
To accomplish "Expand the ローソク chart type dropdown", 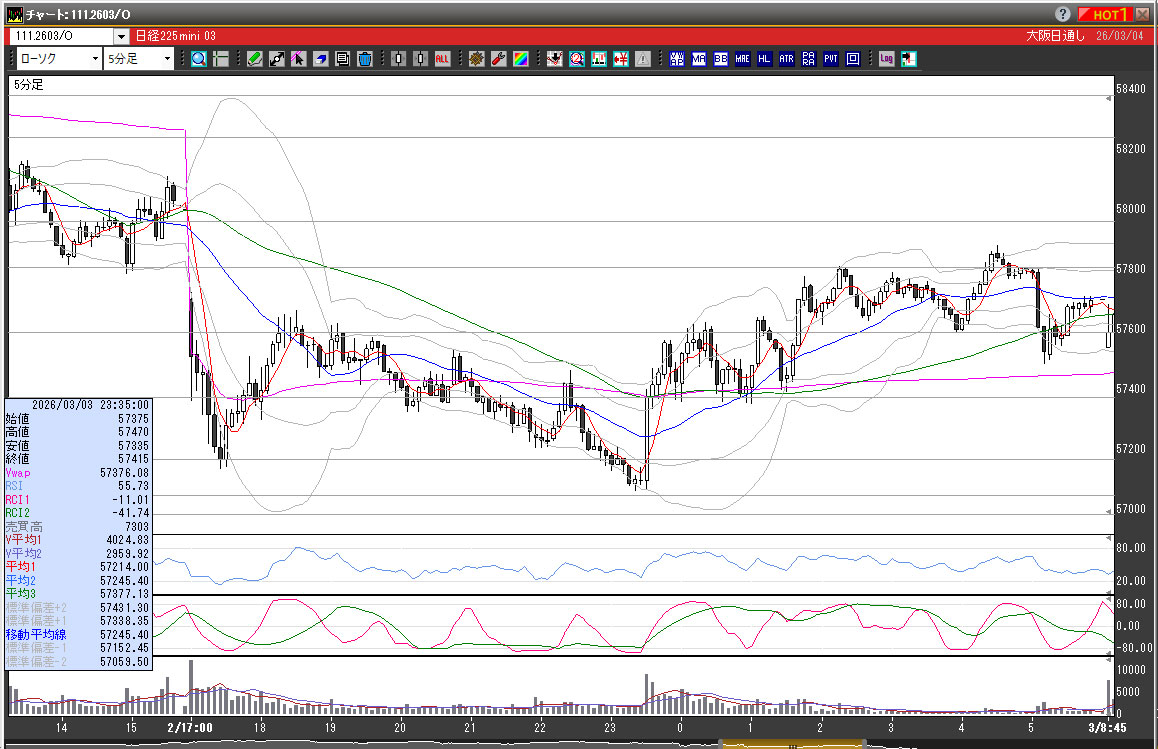I will [95, 59].
